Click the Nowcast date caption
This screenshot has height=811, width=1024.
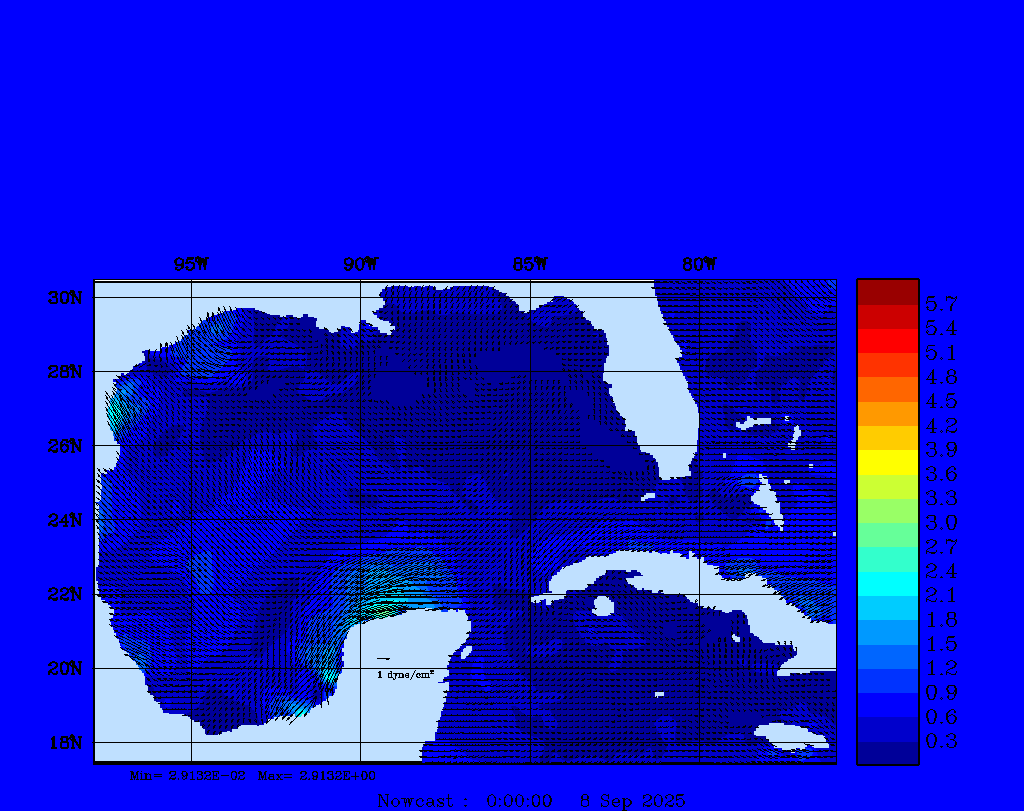[530, 800]
